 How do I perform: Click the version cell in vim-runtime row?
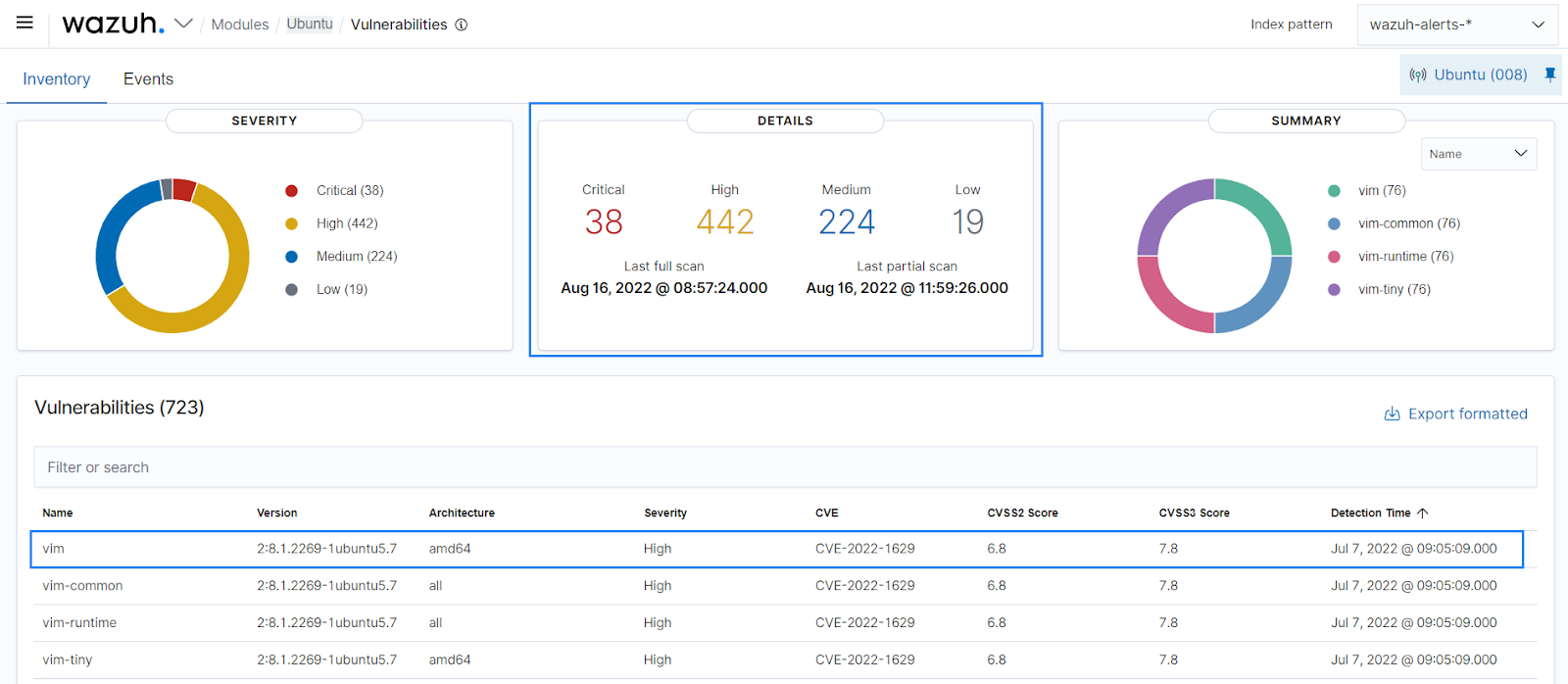tap(327, 623)
